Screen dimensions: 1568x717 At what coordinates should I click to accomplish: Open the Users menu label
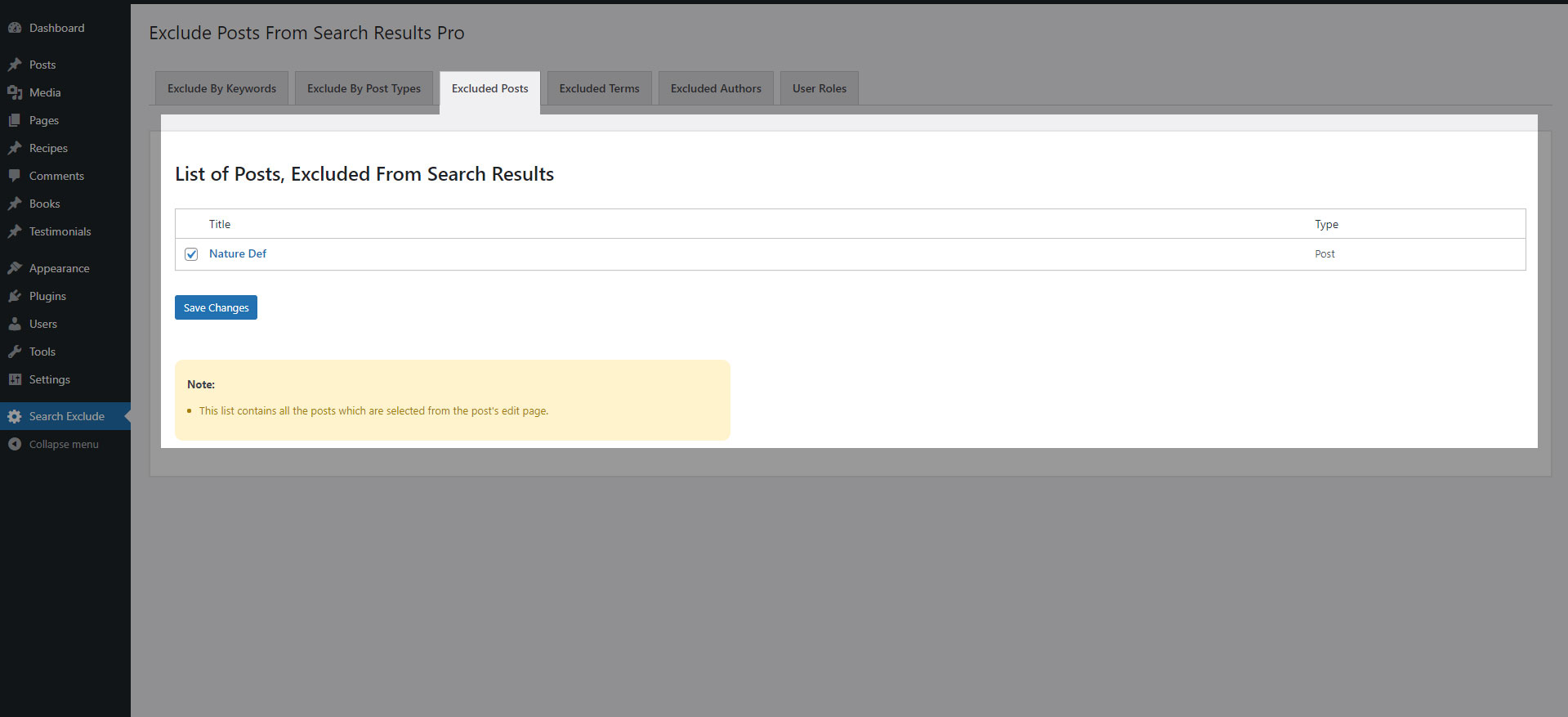tap(43, 324)
